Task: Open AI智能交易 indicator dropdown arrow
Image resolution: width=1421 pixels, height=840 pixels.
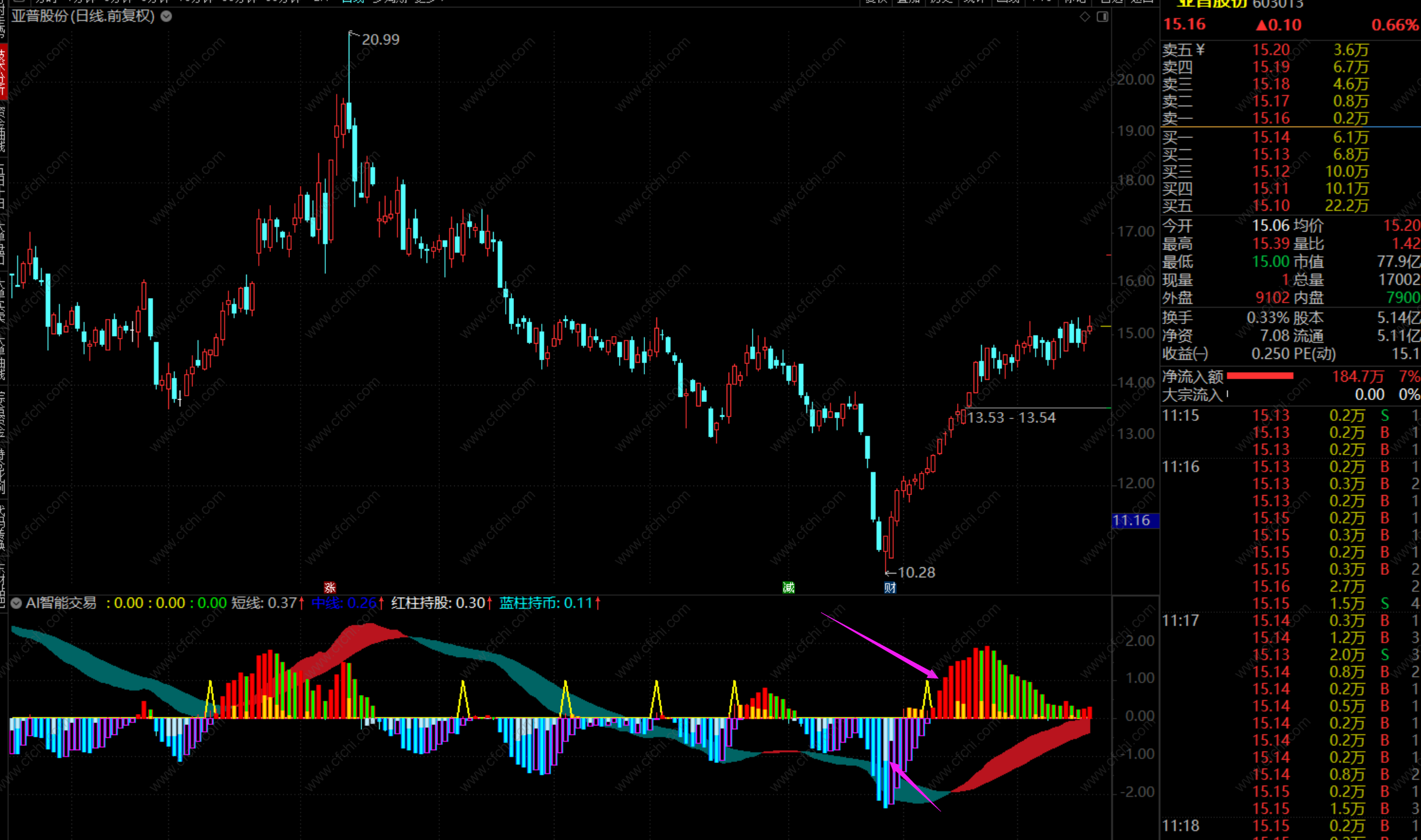Action: [x=16, y=603]
